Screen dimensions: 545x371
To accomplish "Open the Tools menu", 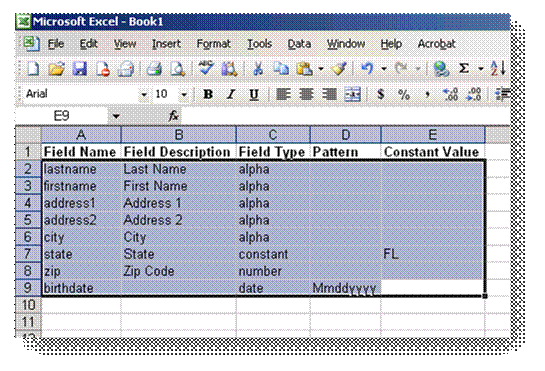I will (x=259, y=44).
